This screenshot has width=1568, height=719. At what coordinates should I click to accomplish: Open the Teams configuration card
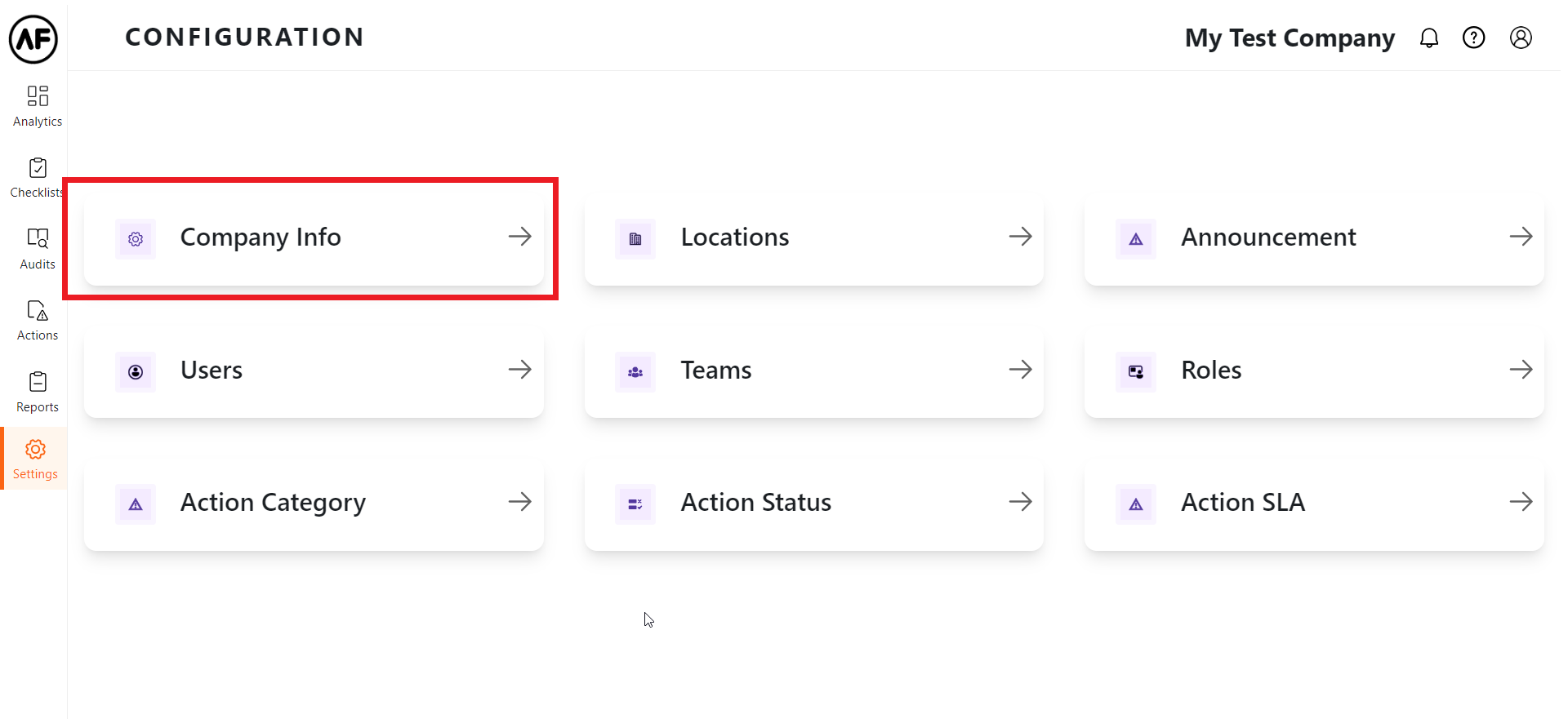pyautogui.click(x=813, y=371)
